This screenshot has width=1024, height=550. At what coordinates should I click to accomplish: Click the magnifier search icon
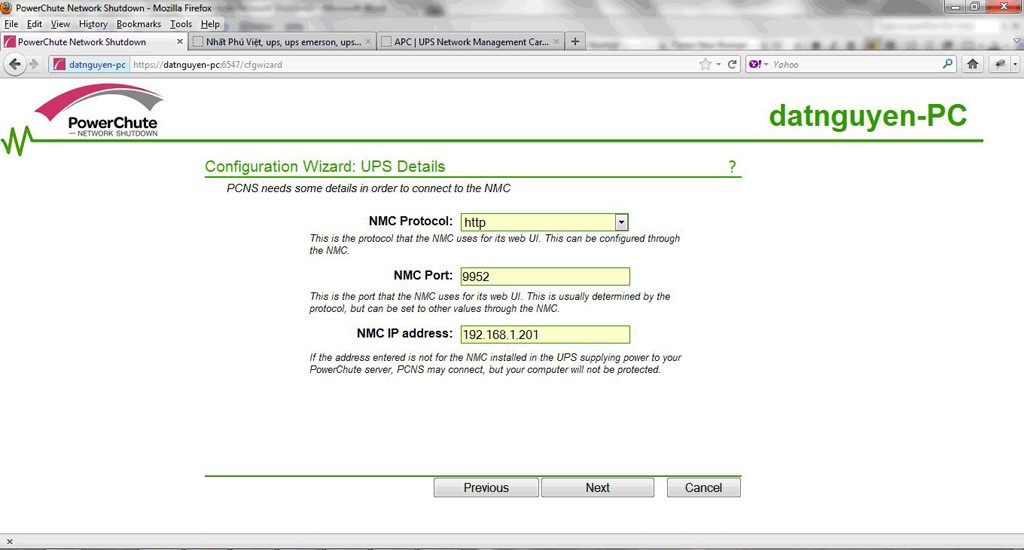(948, 64)
